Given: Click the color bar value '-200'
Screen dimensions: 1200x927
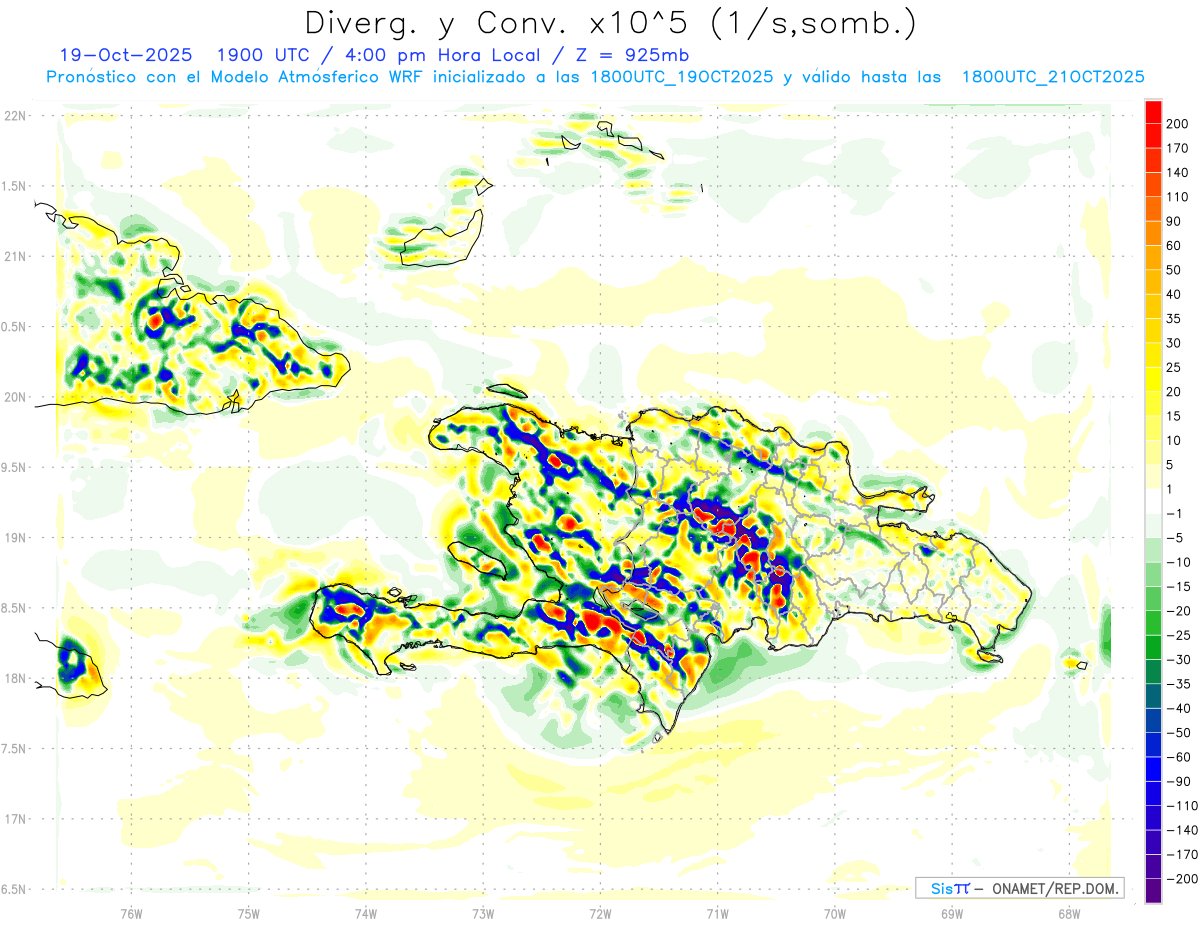Looking at the screenshot, I should (x=1182, y=880).
